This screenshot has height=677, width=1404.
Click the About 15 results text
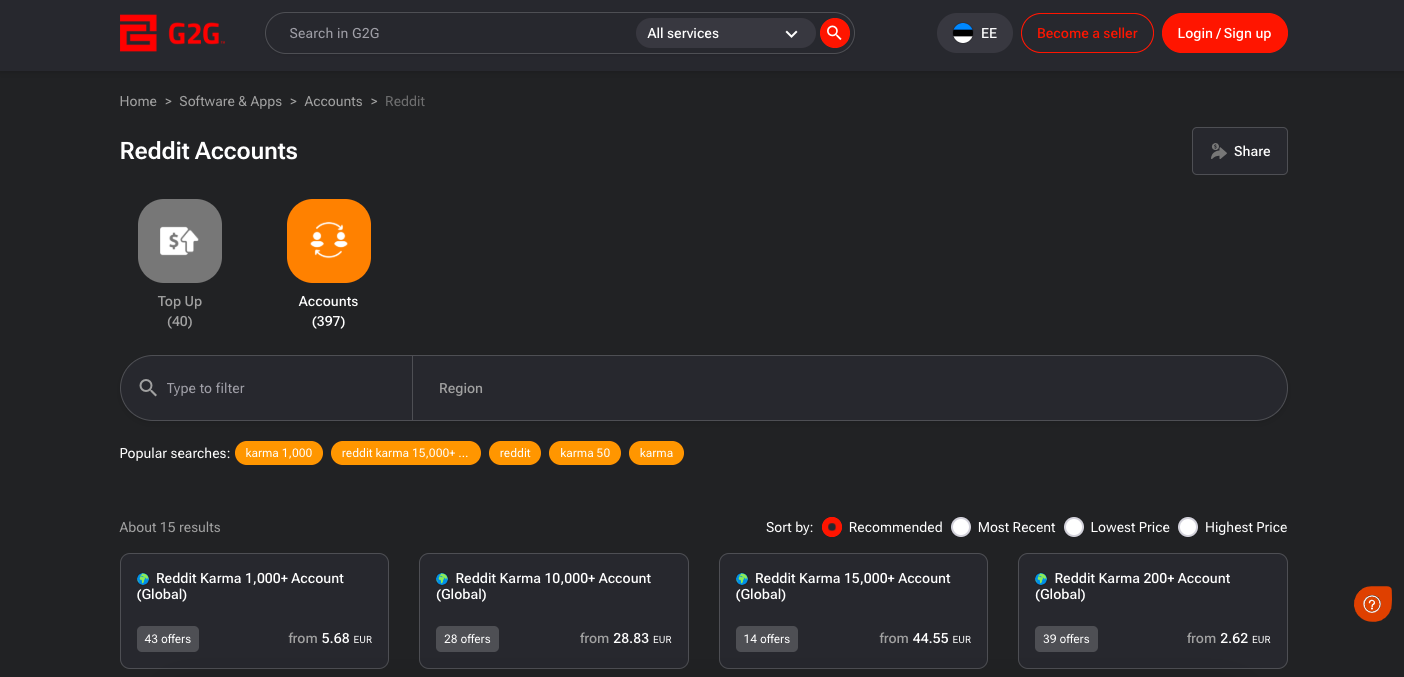point(170,527)
